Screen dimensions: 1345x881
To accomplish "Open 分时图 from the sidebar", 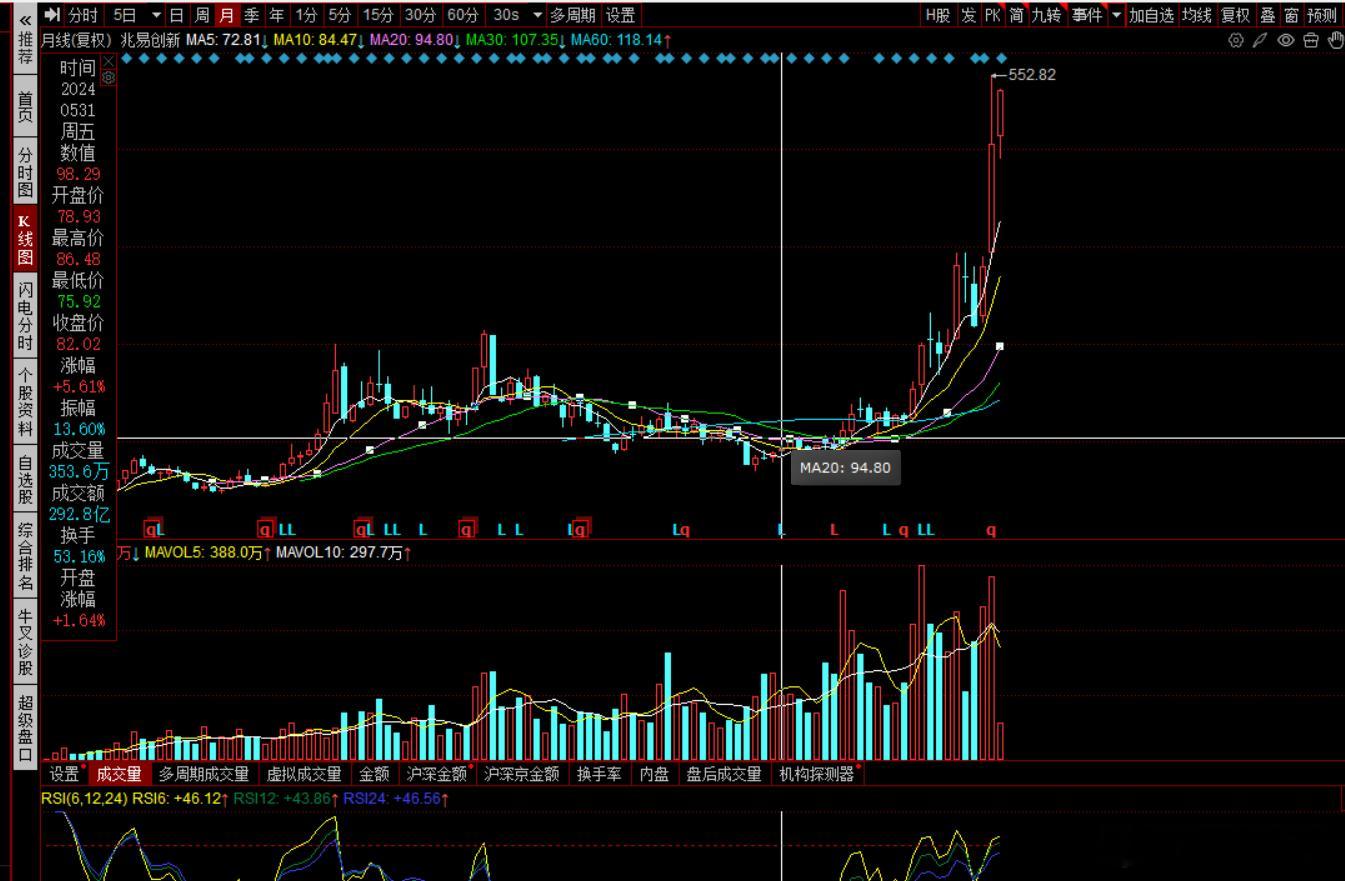I will pos(25,173).
